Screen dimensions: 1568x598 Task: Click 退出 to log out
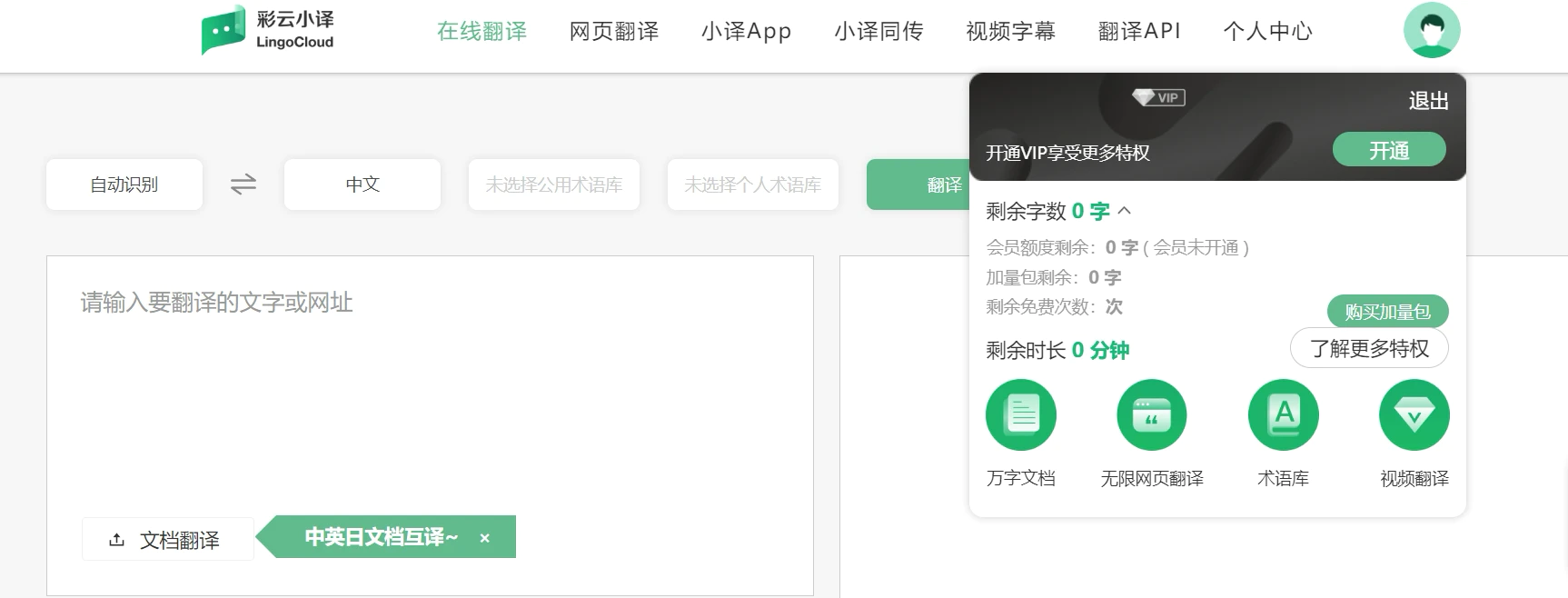1428,101
